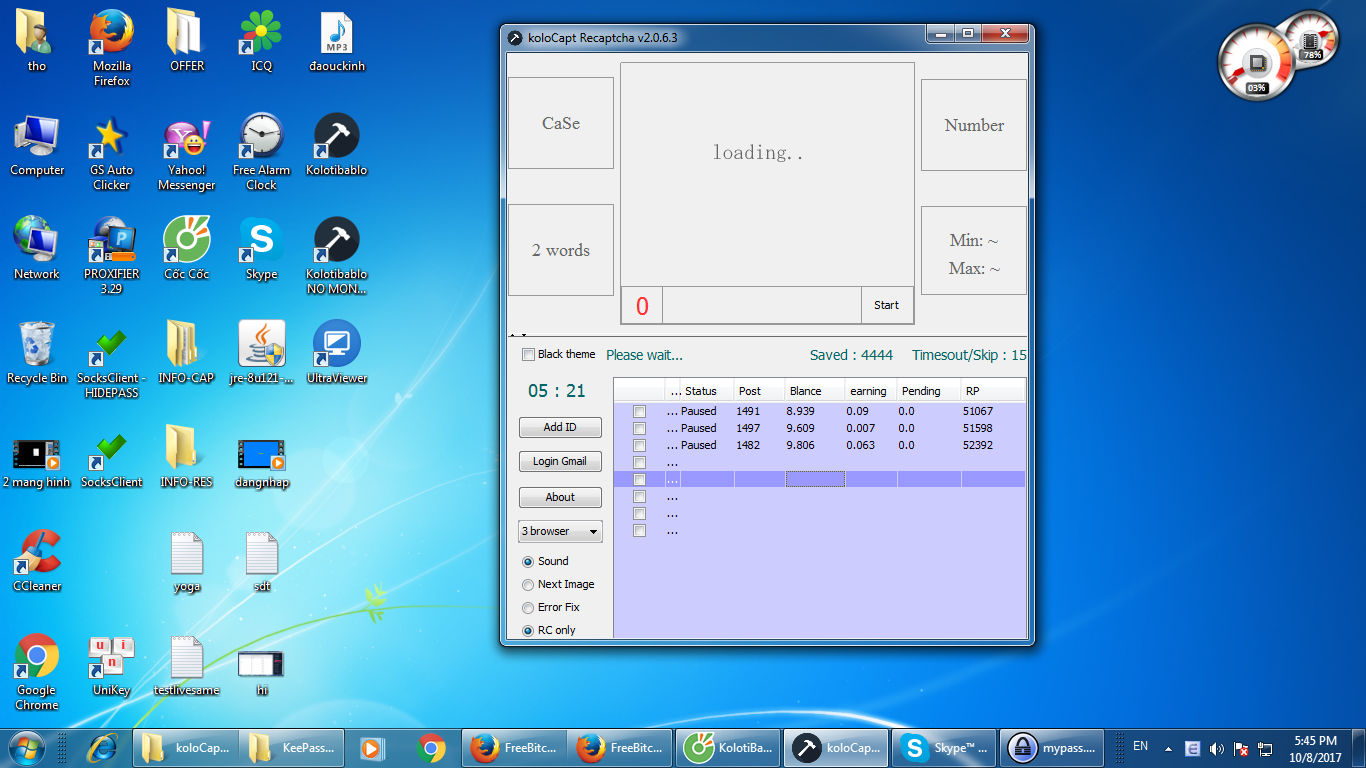Switch to Skype taskbar window
This screenshot has height=768, width=1366.
[x=946, y=748]
